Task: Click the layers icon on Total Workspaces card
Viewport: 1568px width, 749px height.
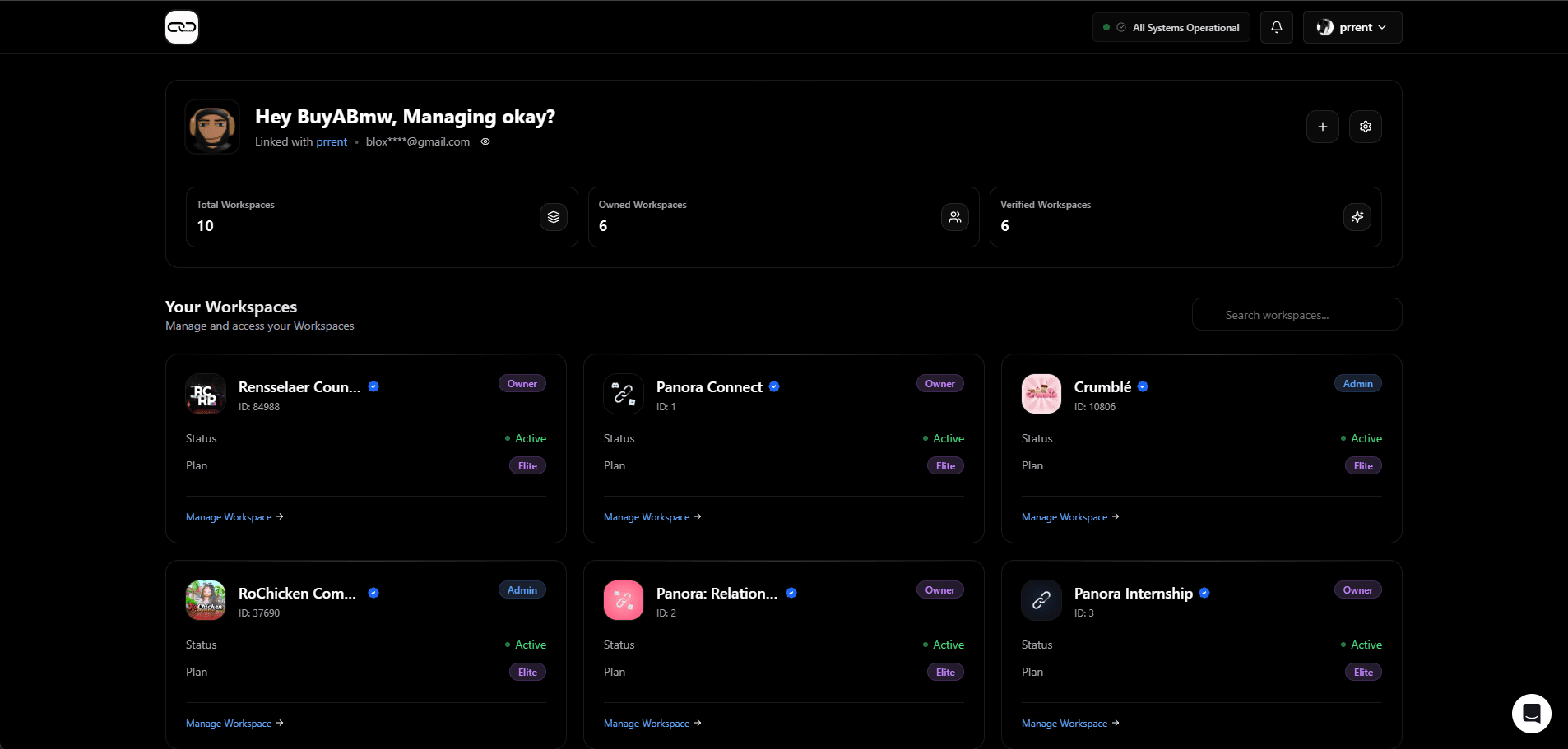Action: coord(552,216)
